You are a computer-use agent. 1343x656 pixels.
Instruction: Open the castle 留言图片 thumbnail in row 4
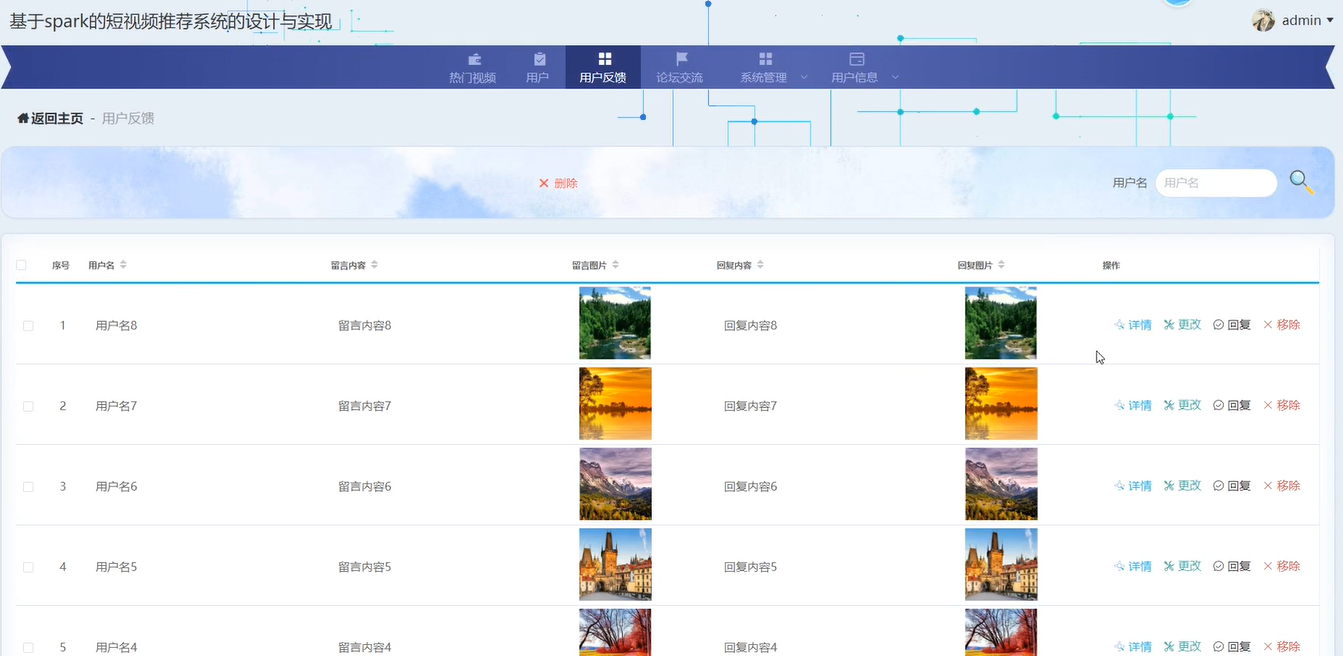tap(615, 565)
